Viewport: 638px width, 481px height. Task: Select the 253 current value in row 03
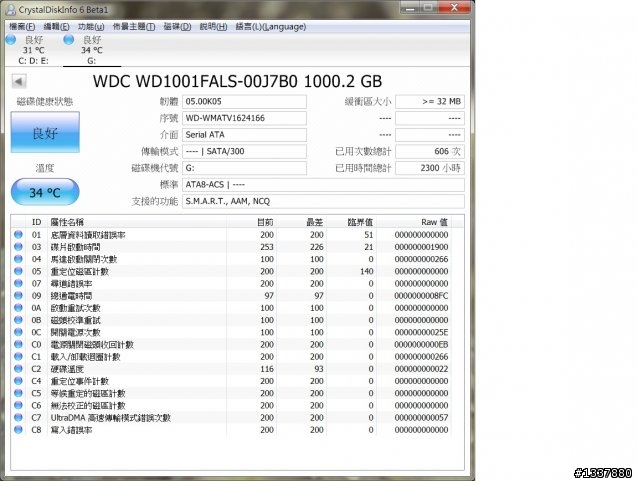[267, 247]
